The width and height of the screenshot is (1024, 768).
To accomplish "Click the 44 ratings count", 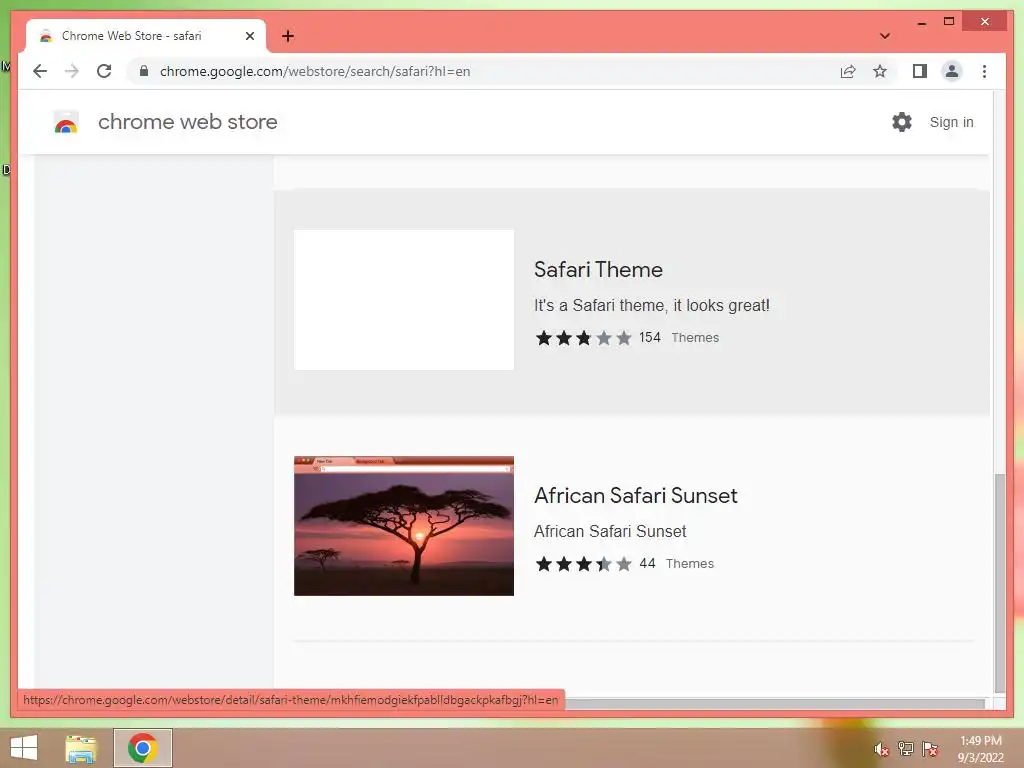I will (647, 564).
